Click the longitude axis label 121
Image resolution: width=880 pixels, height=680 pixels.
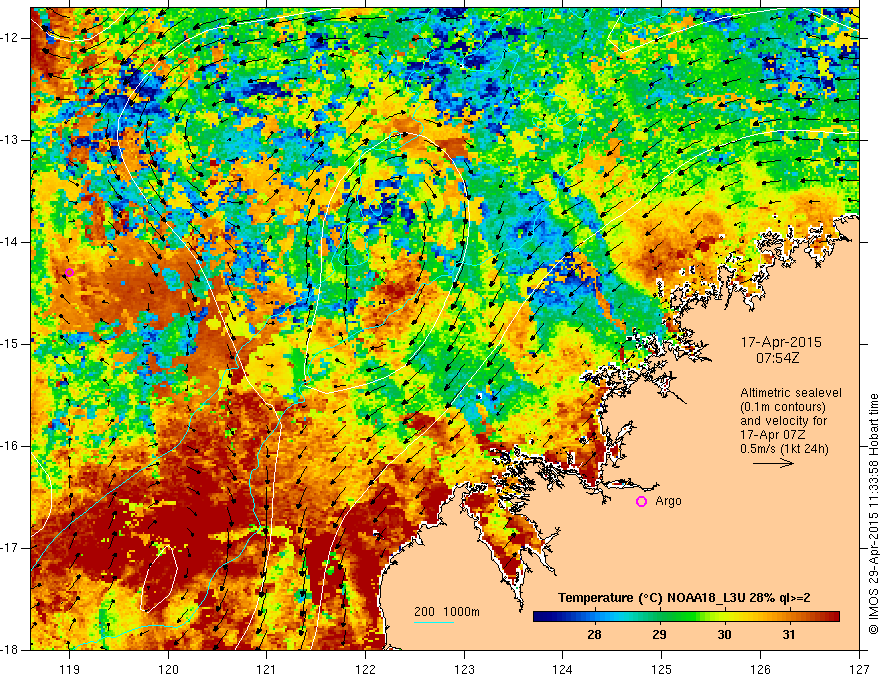(267, 669)
